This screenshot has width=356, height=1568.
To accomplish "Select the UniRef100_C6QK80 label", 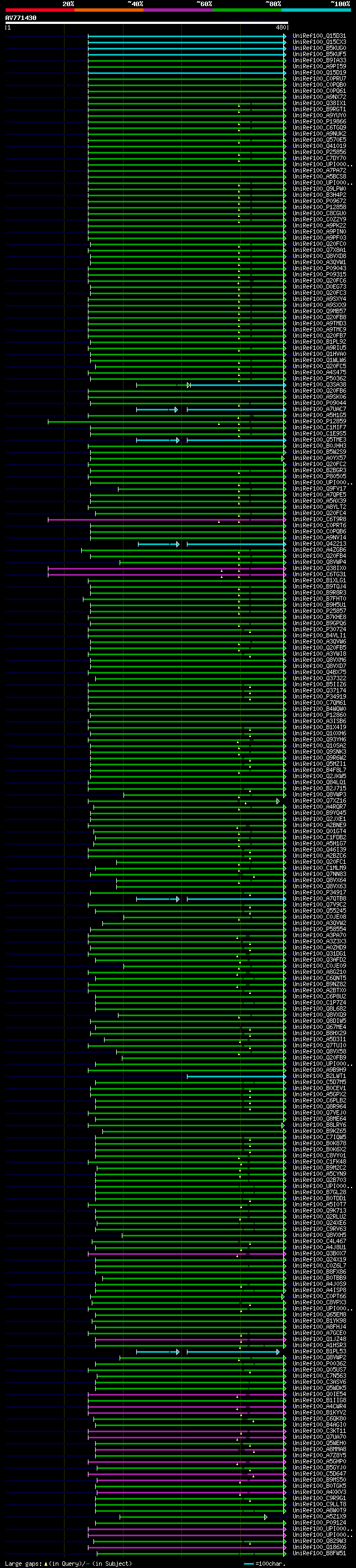I will coord(319,1418).
